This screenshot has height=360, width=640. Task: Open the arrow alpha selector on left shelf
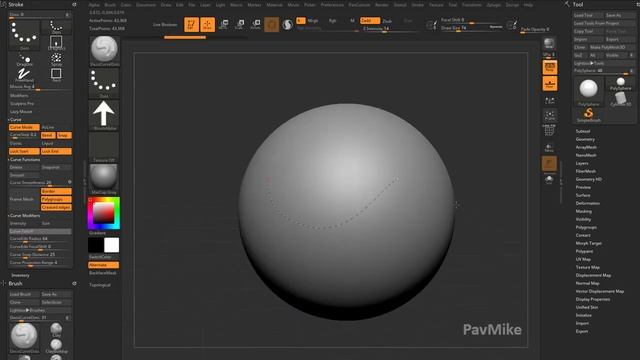104,115
